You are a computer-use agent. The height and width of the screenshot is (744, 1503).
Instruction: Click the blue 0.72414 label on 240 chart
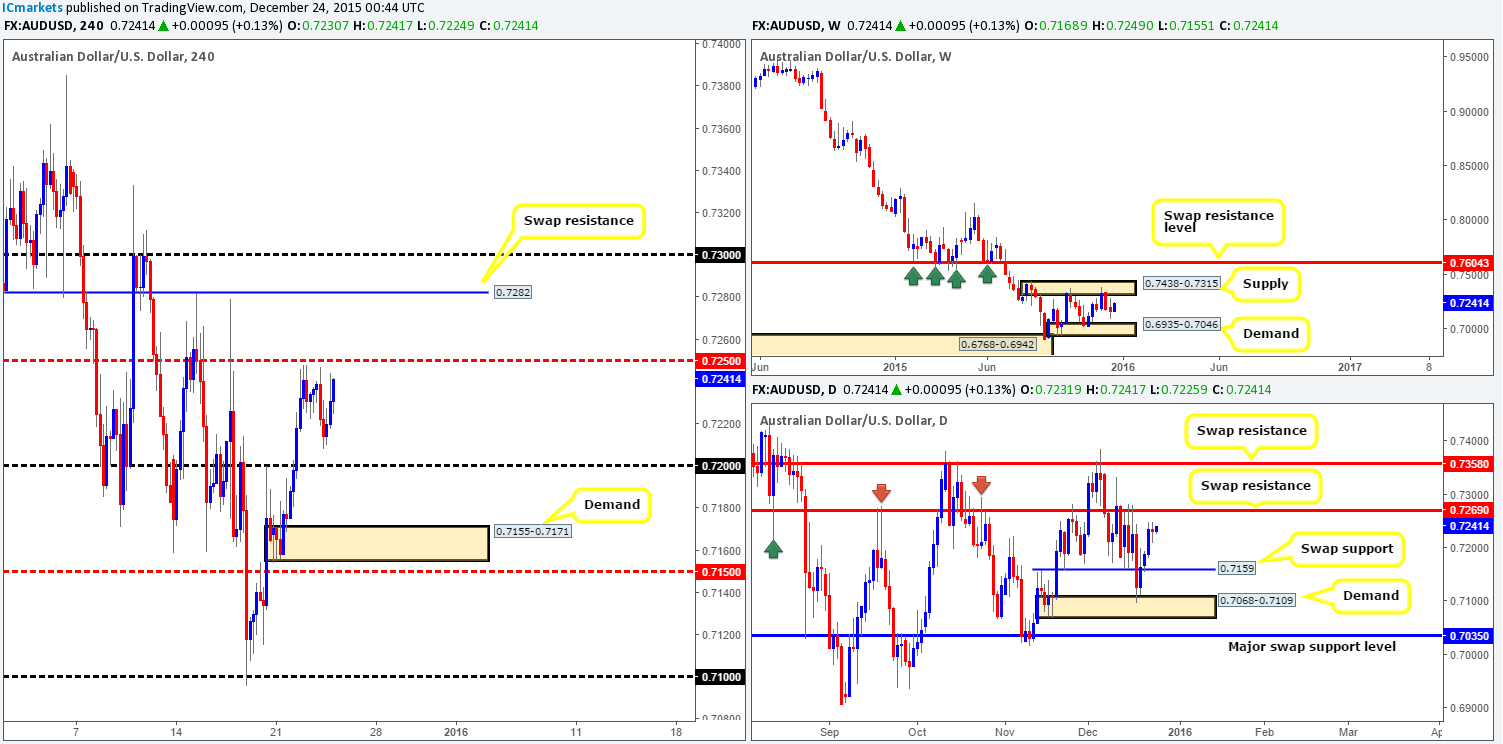tap(719, 379)
